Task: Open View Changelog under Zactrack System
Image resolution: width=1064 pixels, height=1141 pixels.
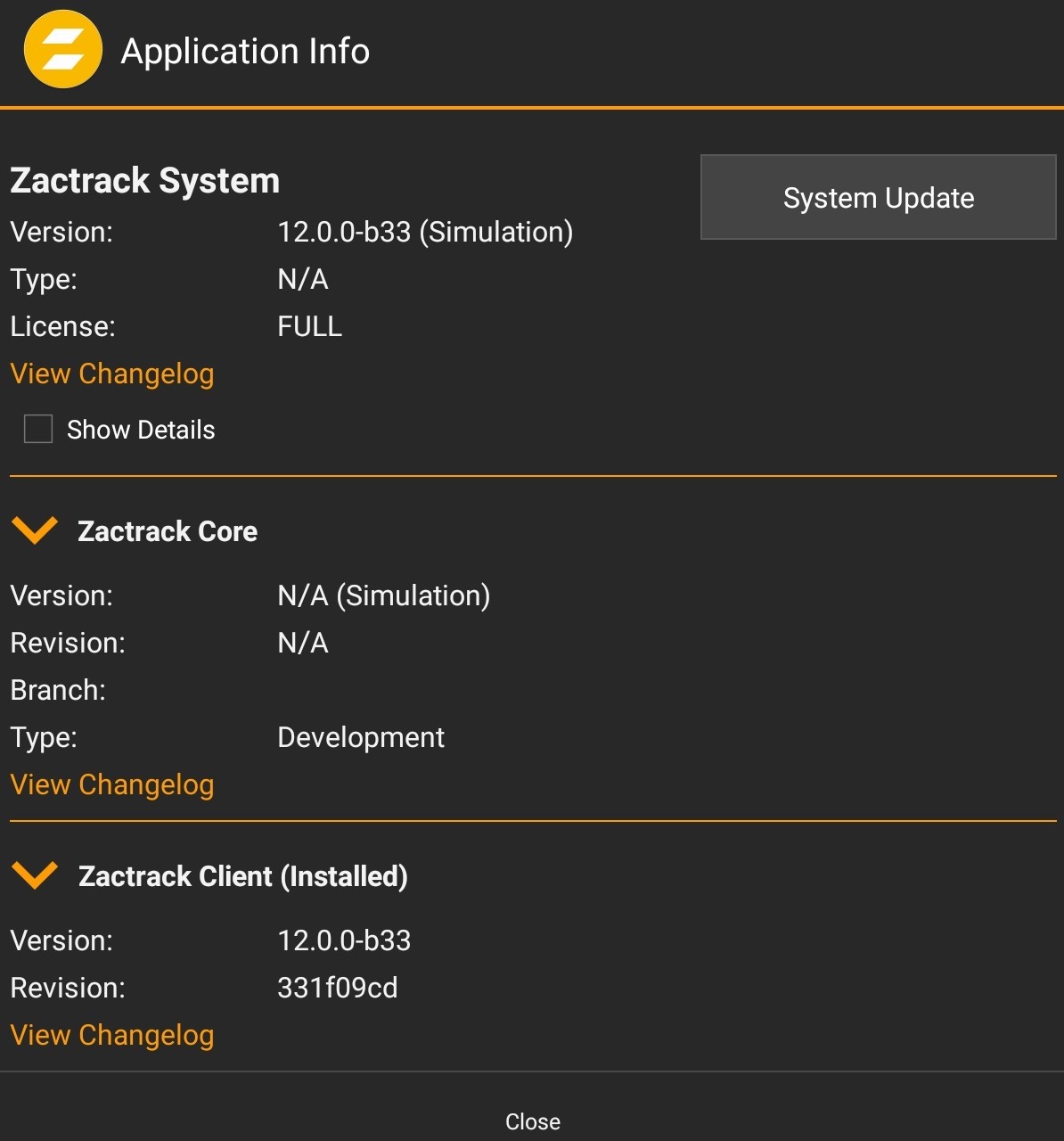Action: click(112, 373)
